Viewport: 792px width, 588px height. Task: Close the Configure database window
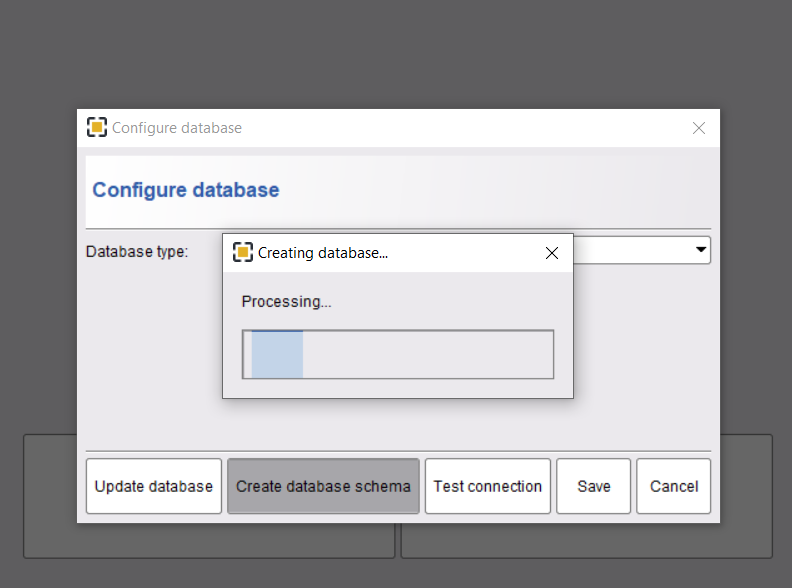pos(699,128)
